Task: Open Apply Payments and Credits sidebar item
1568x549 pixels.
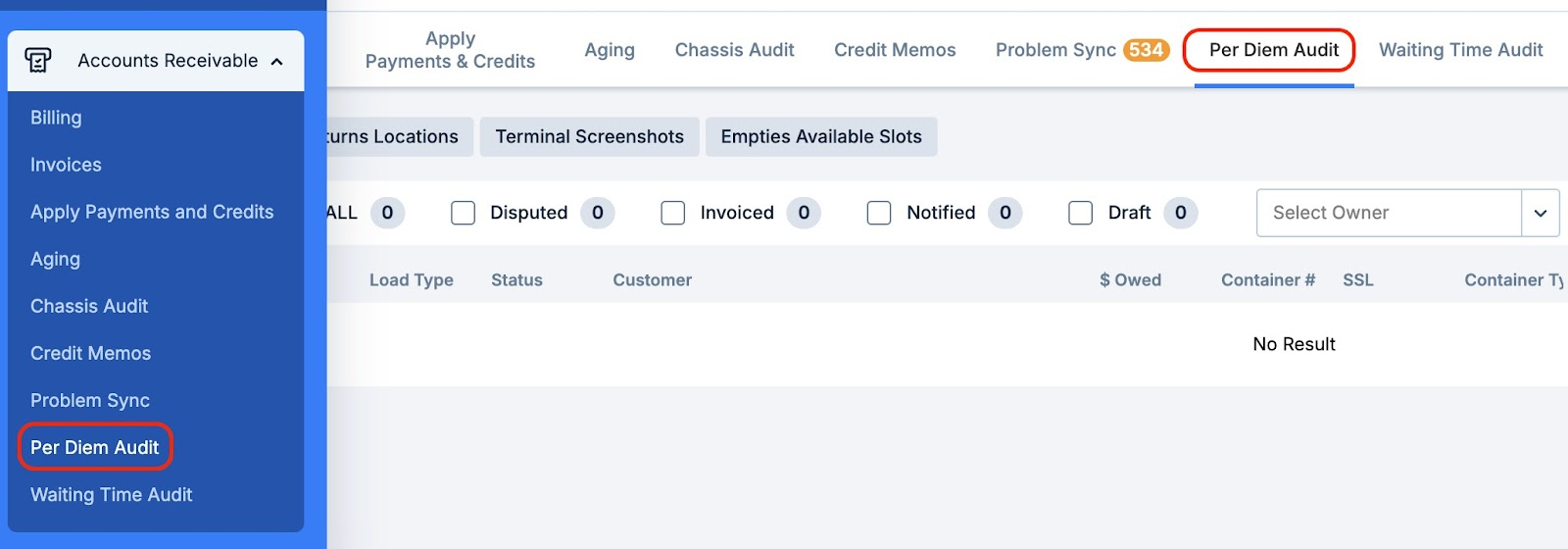Action: (x=152, y=212)
